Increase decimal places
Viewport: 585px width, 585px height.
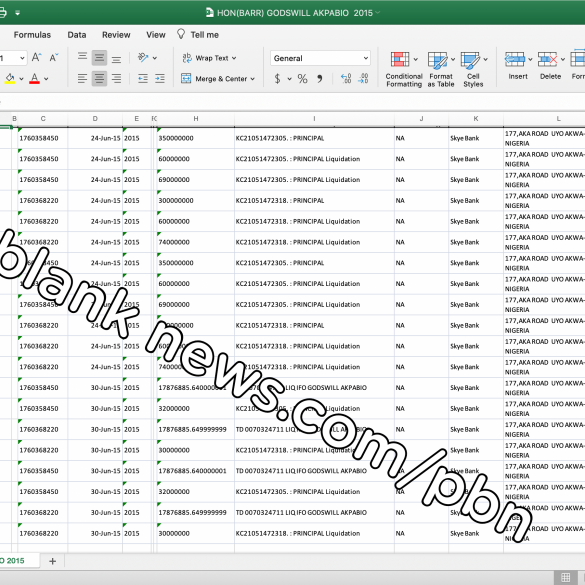pos(346,79)
